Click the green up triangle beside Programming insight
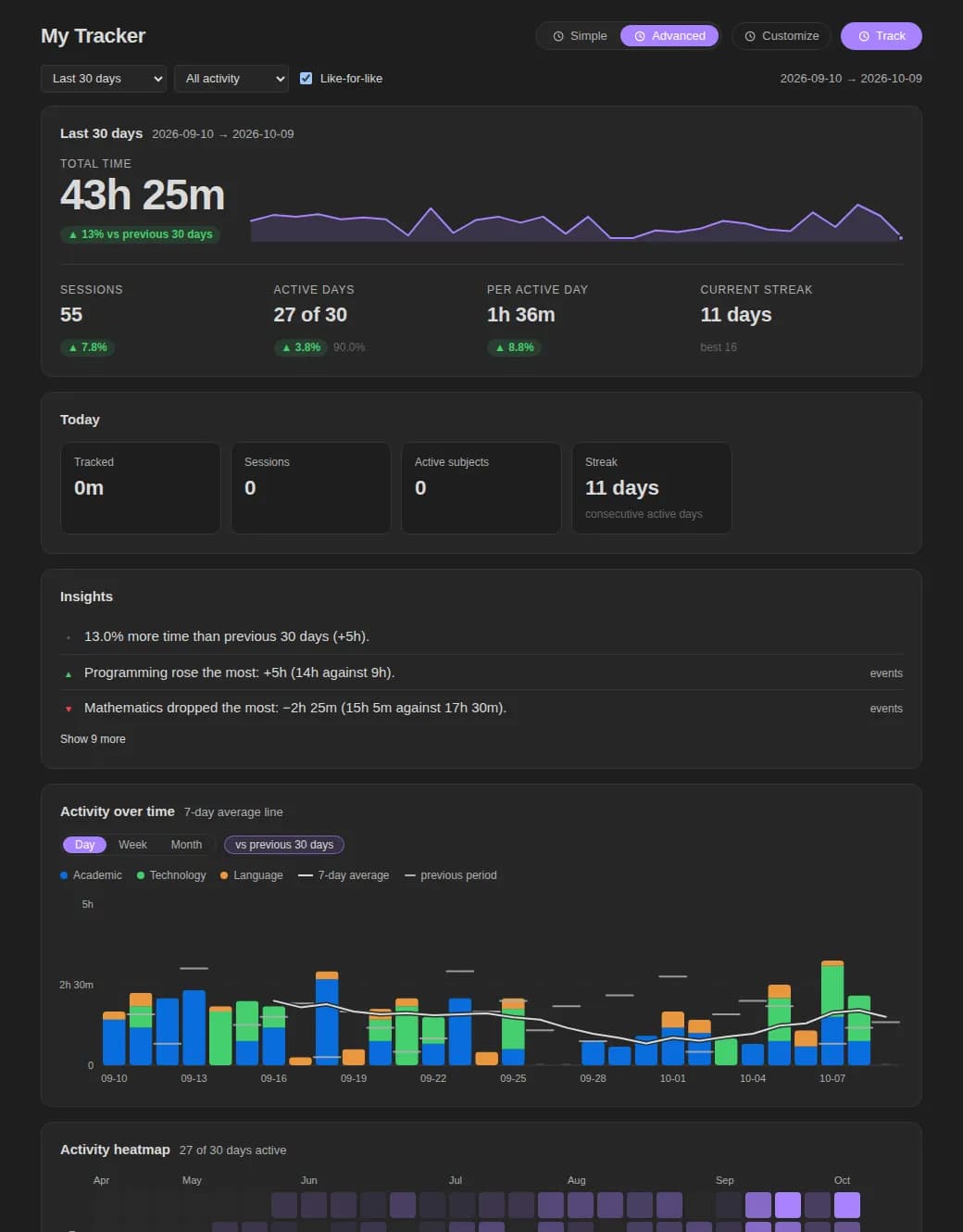 coord(69,674)
